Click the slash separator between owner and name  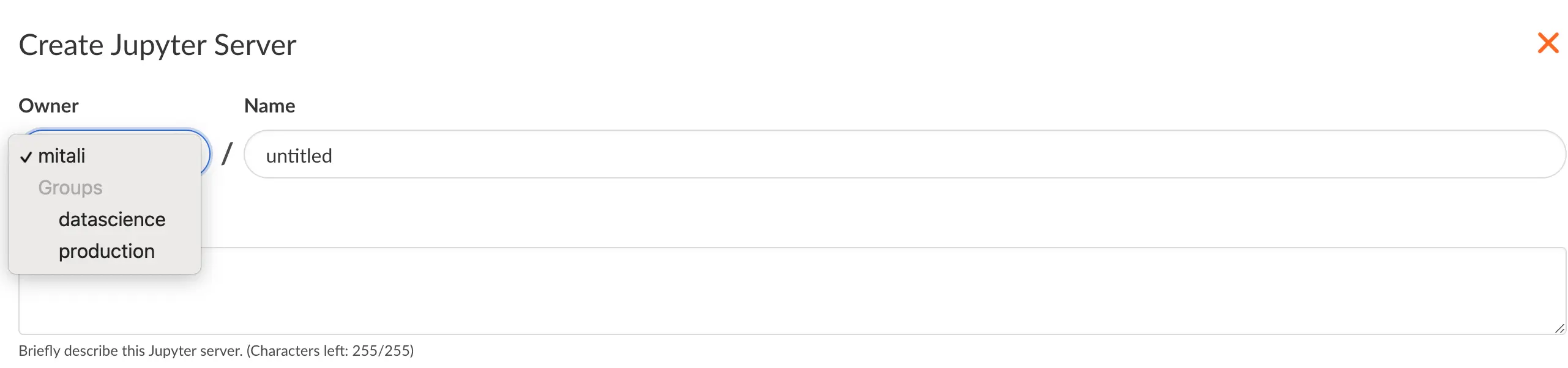pyautogui.click(x=227, y=153)
